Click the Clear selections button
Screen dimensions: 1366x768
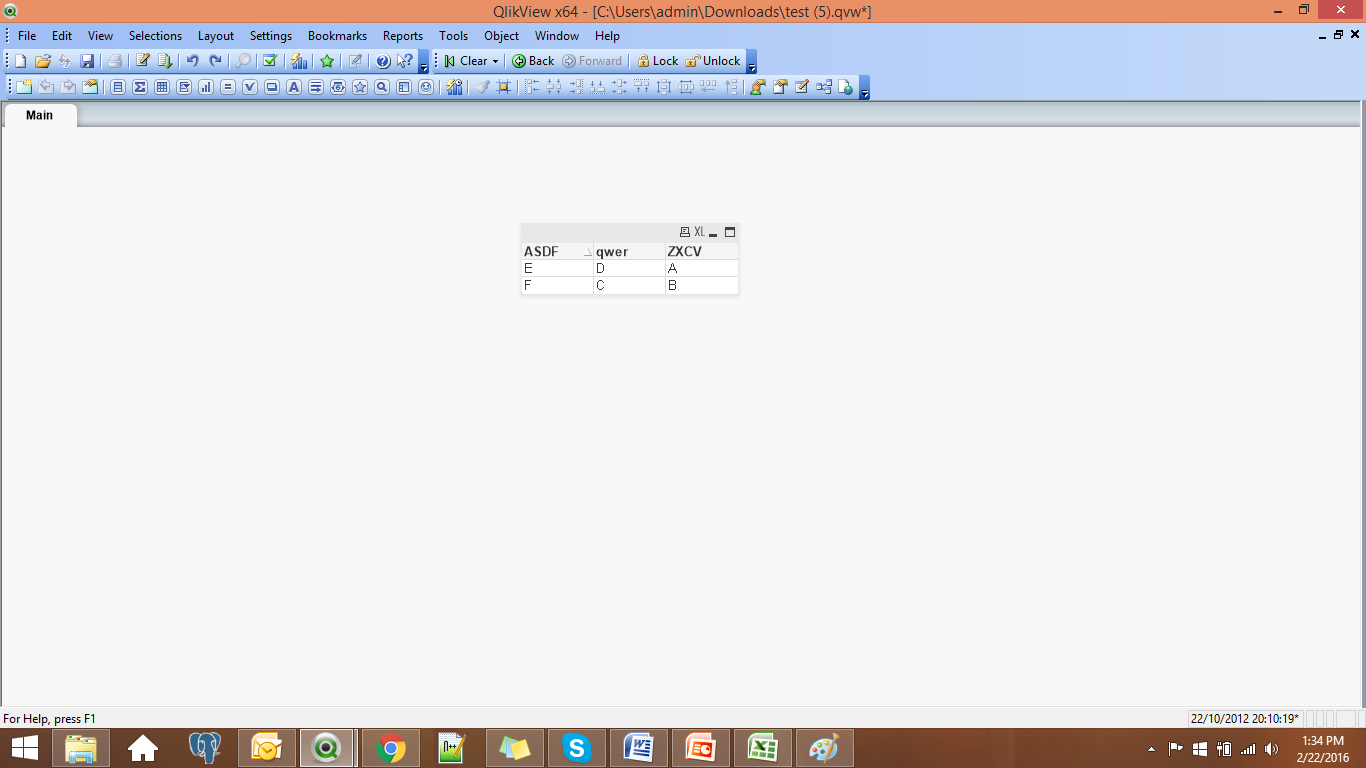(465, 61)
